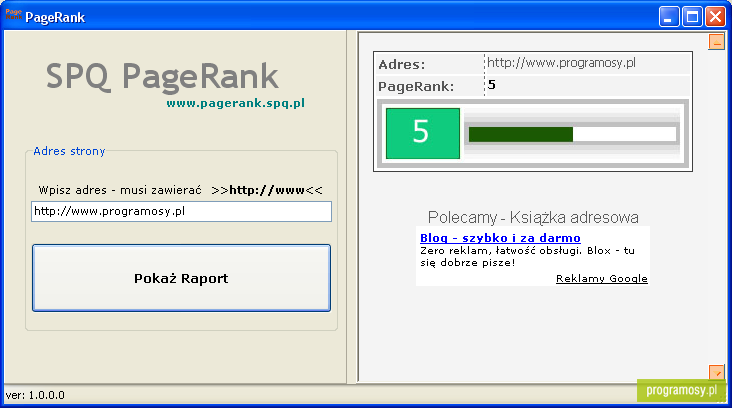732x408 pixels.
Task: Click the PageRank app icon in title bar
Action: (x=14, y=14)
